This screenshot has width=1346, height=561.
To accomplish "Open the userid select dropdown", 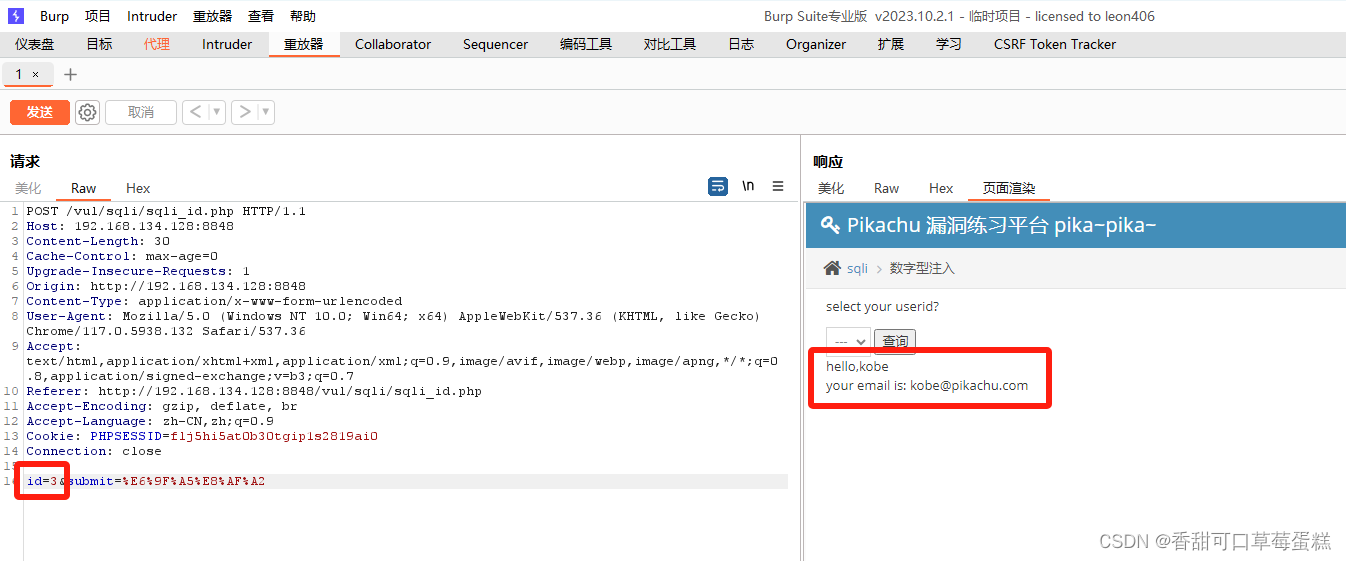I will tap(848, 341).
